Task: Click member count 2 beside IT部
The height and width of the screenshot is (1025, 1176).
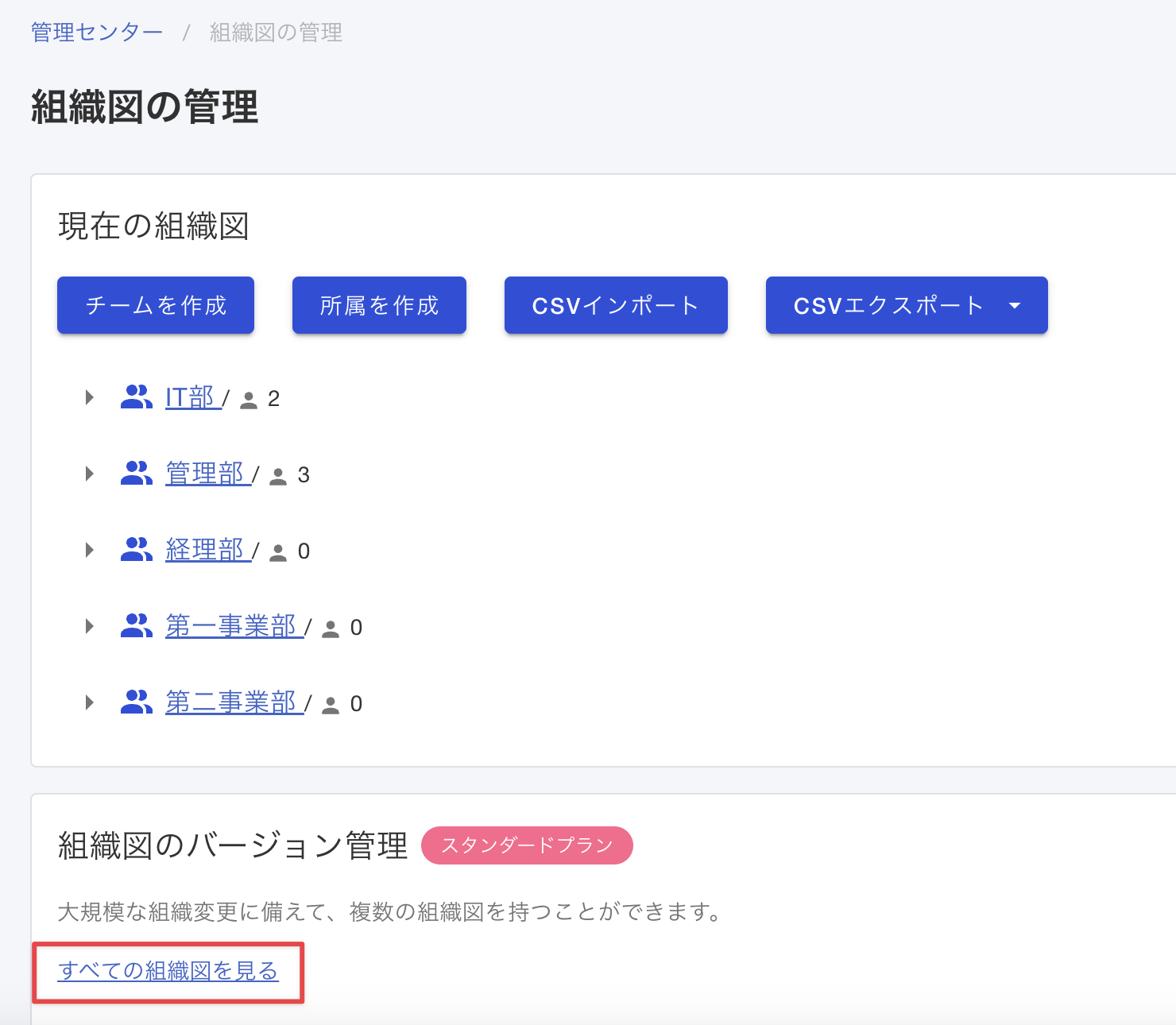Action: click(x=274, y=399)
